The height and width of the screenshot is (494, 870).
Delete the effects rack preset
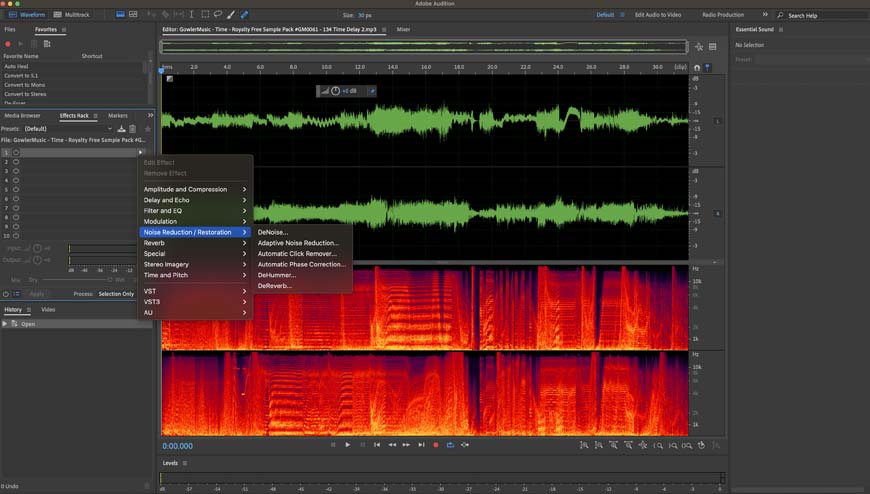coord(133,129)
